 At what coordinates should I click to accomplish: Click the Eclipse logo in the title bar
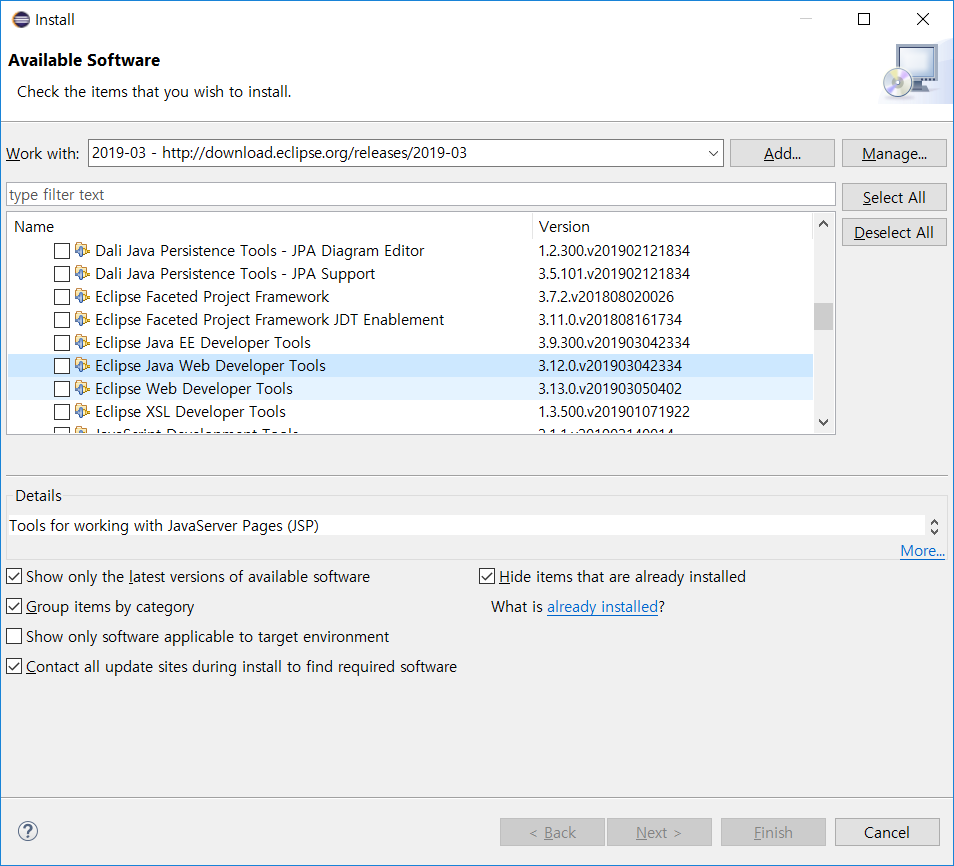point(21,19)
